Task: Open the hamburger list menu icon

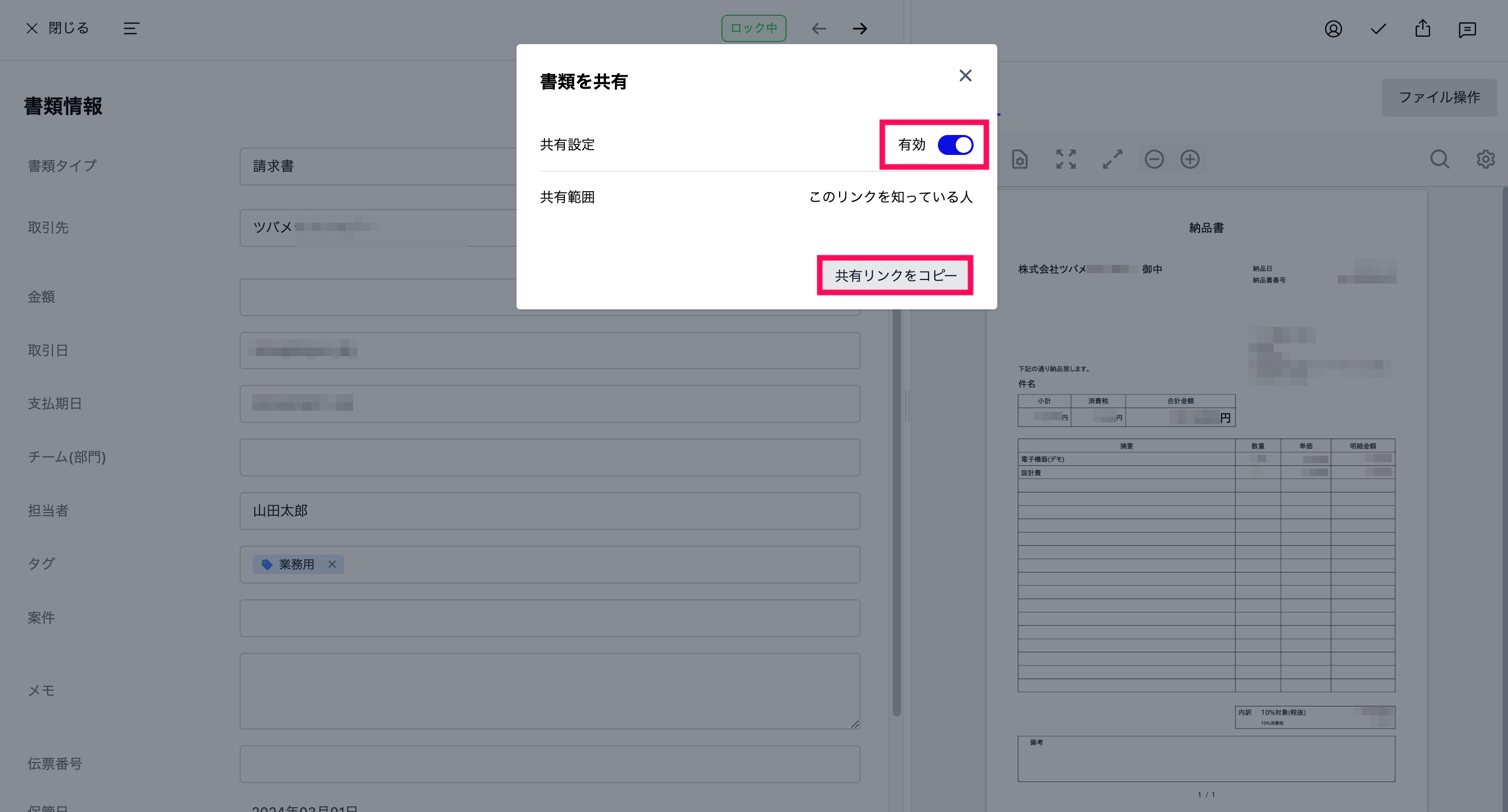Action: 131,28
